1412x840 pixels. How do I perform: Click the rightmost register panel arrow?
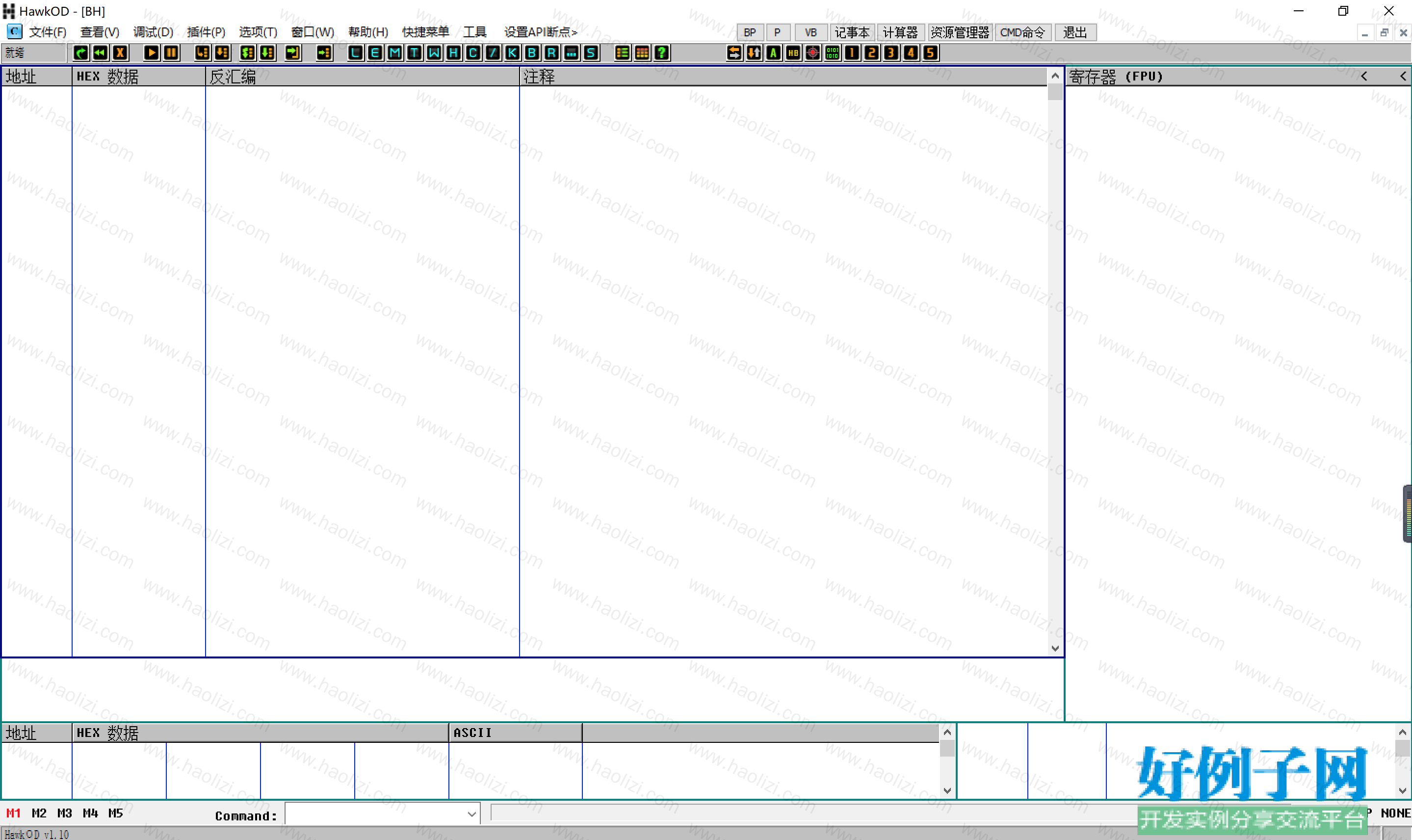click(x=1403, y=77)
